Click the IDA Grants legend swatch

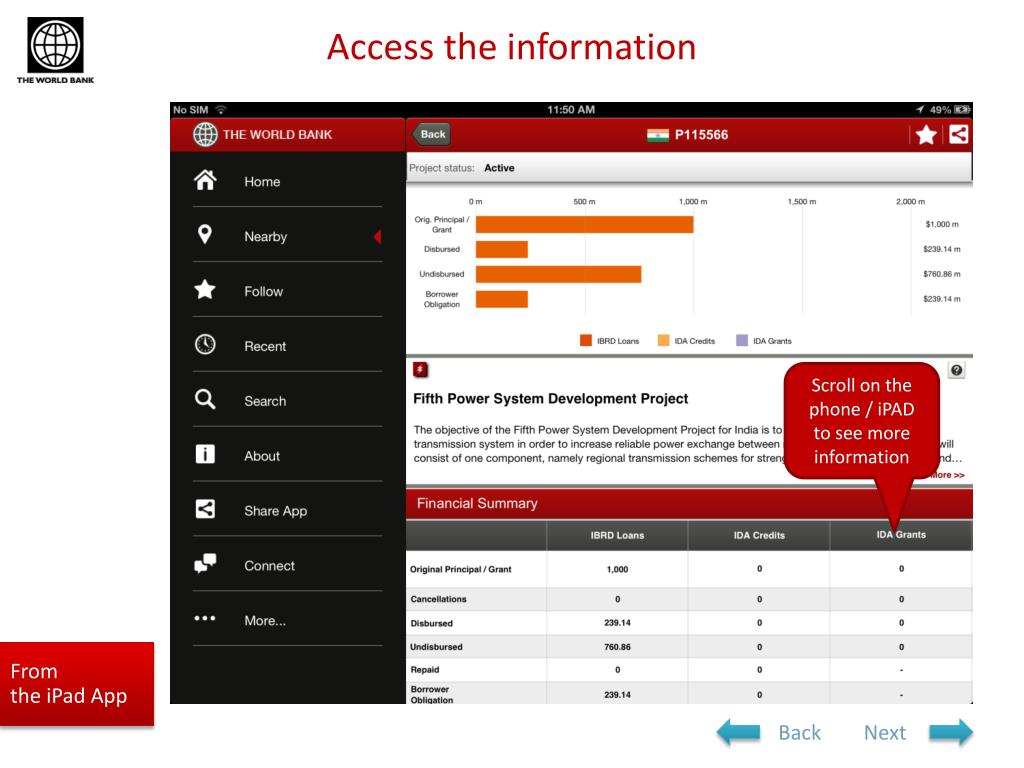pos(742,340)
